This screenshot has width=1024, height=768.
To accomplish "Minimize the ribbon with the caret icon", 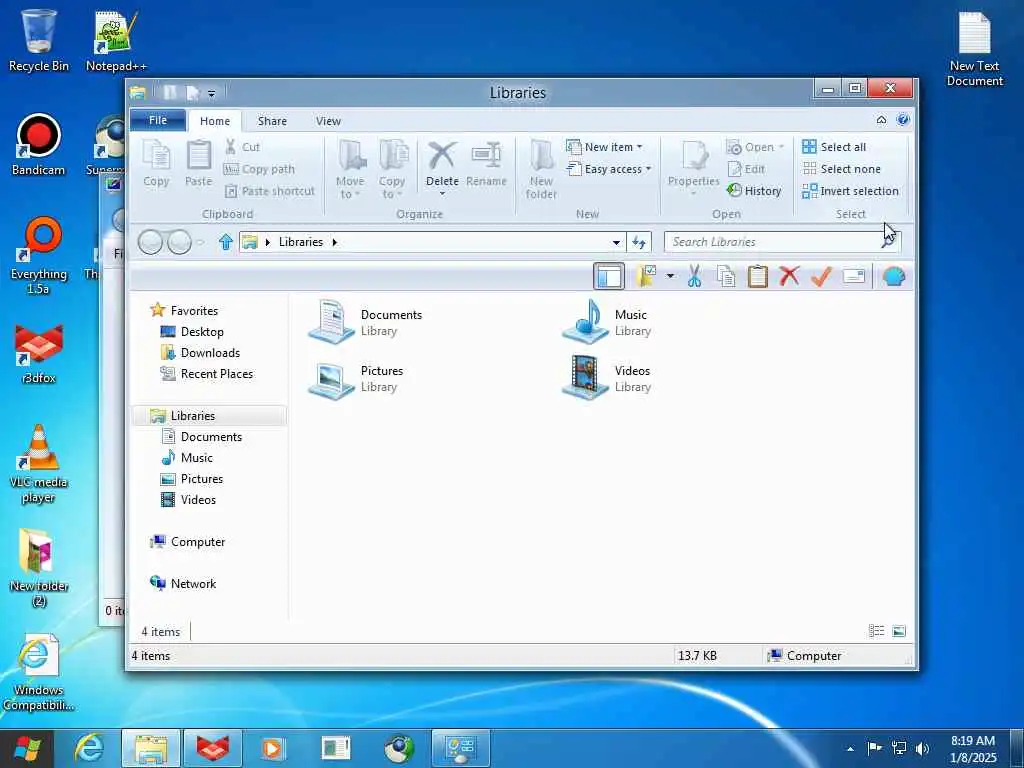I will (x=881, y=120).
